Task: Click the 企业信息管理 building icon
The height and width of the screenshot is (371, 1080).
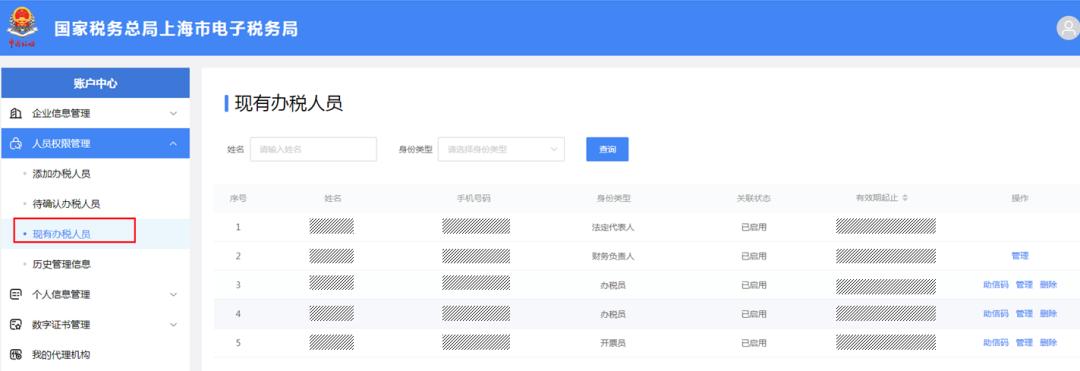Action: tap(17, 114)
